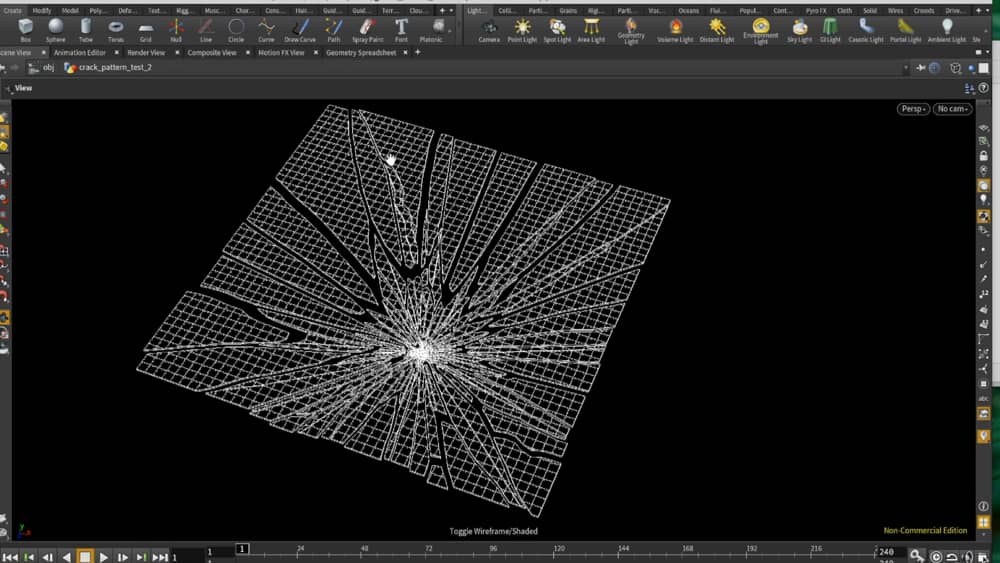Select the Line shelf tool
Image resolution: width=1000 pixels, height=563 pixels.
206,30
